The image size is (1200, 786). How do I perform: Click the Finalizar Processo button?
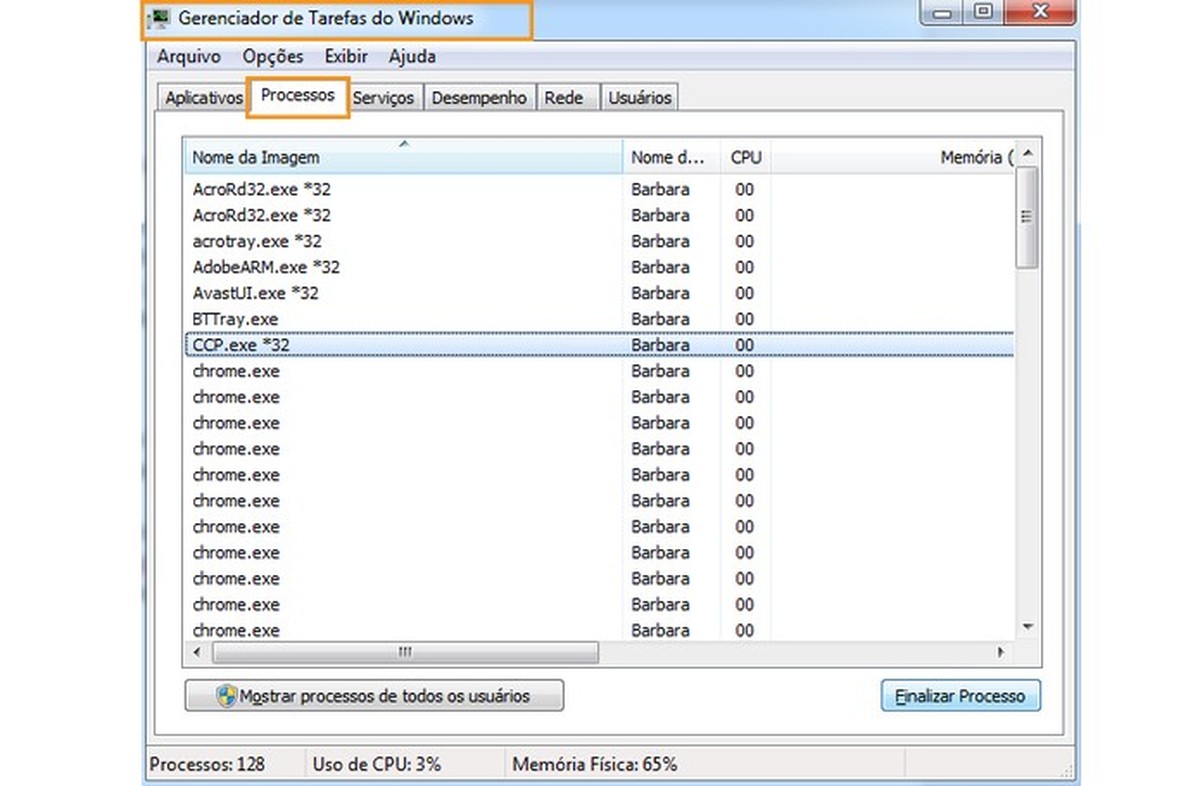coord(959,696)
